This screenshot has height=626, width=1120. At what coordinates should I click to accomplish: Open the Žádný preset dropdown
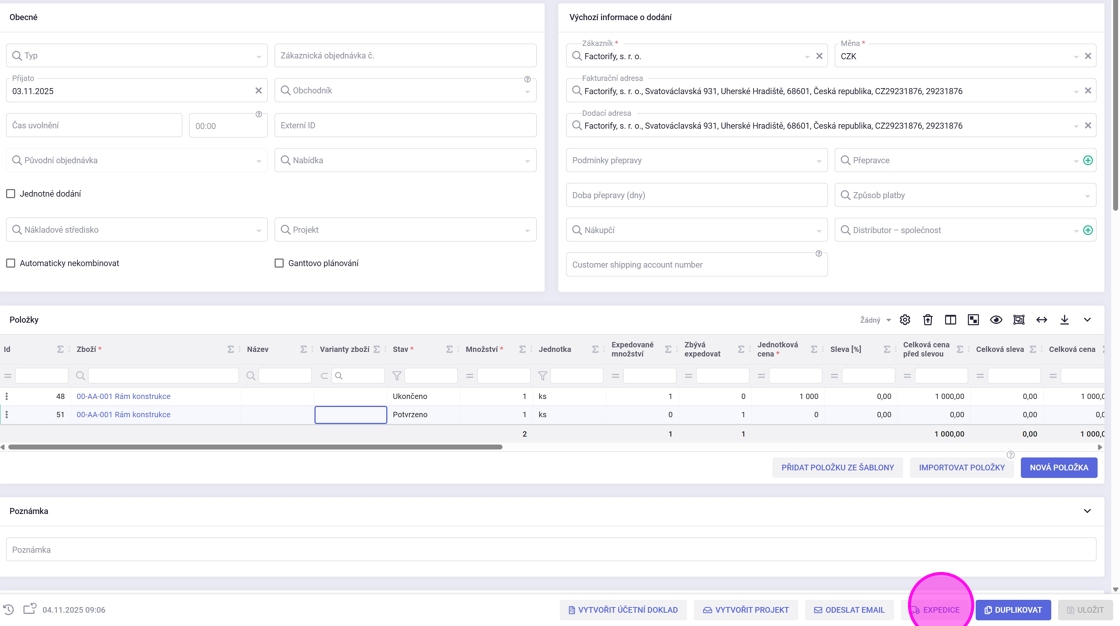click(x=875, y=320)
